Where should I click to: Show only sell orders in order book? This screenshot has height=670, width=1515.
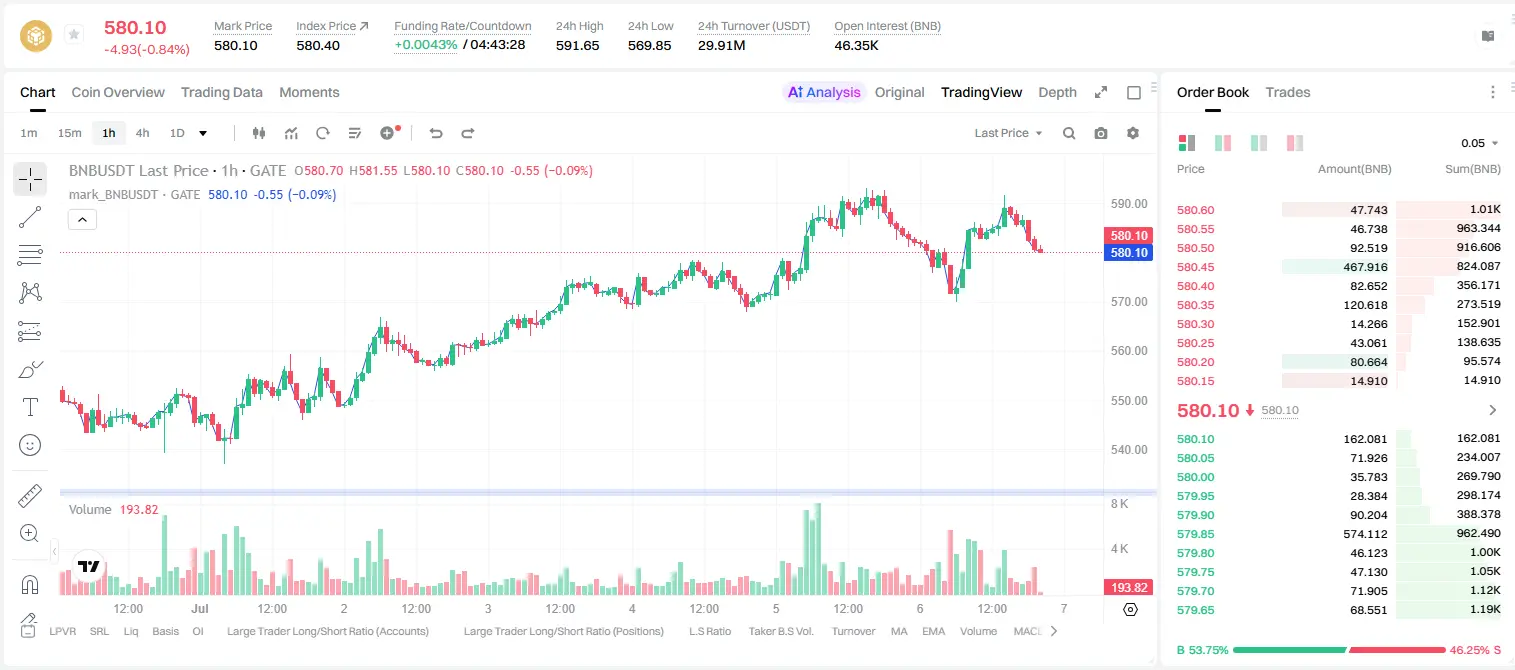coord(1295,143)
